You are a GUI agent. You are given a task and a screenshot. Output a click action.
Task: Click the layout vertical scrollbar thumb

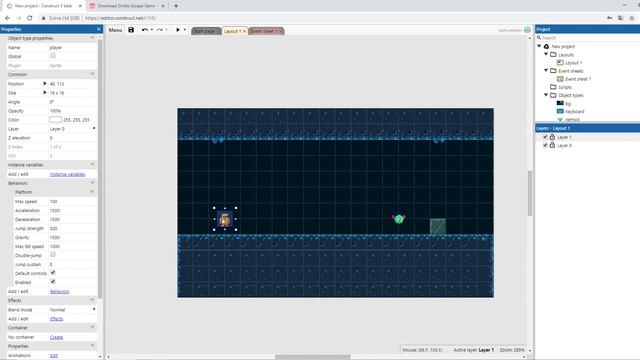[x=530, y=193]
